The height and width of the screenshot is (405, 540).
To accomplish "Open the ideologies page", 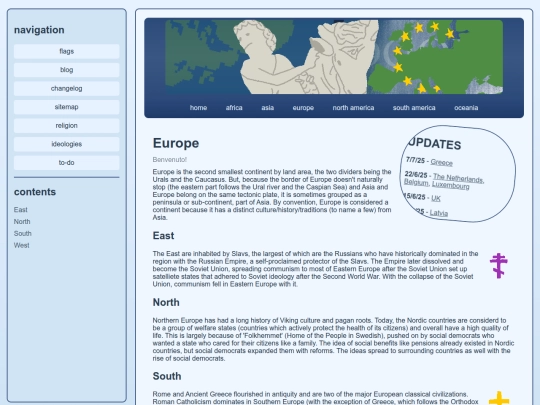I will tap(66, 144).
